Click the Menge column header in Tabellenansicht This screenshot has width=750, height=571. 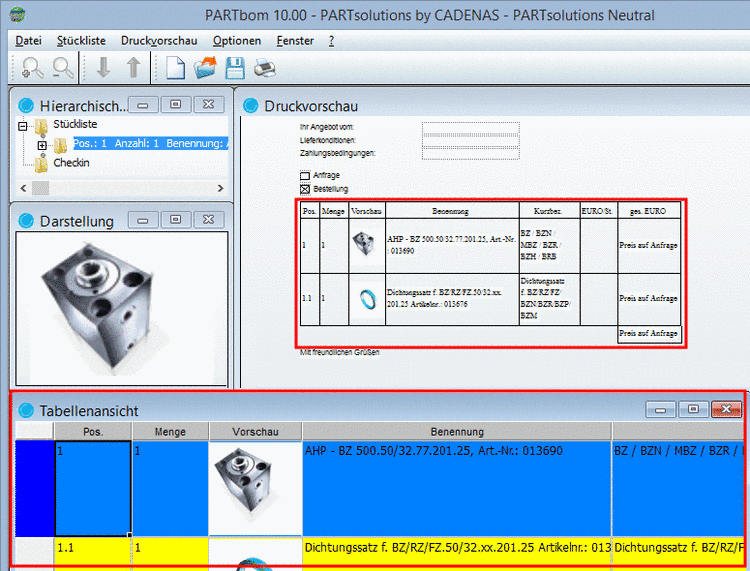170,432
